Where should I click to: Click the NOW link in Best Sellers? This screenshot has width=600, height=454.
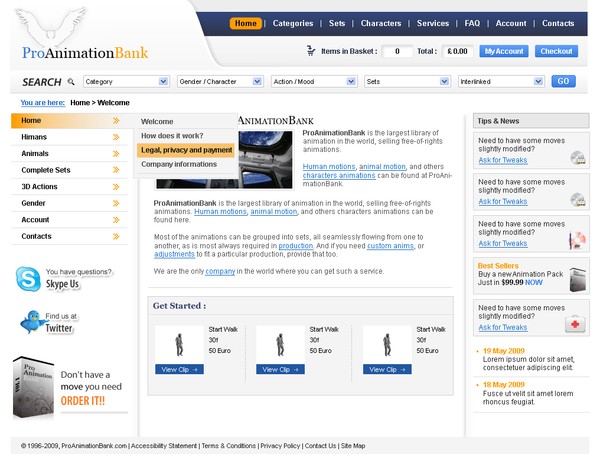[x=534, y=283]
